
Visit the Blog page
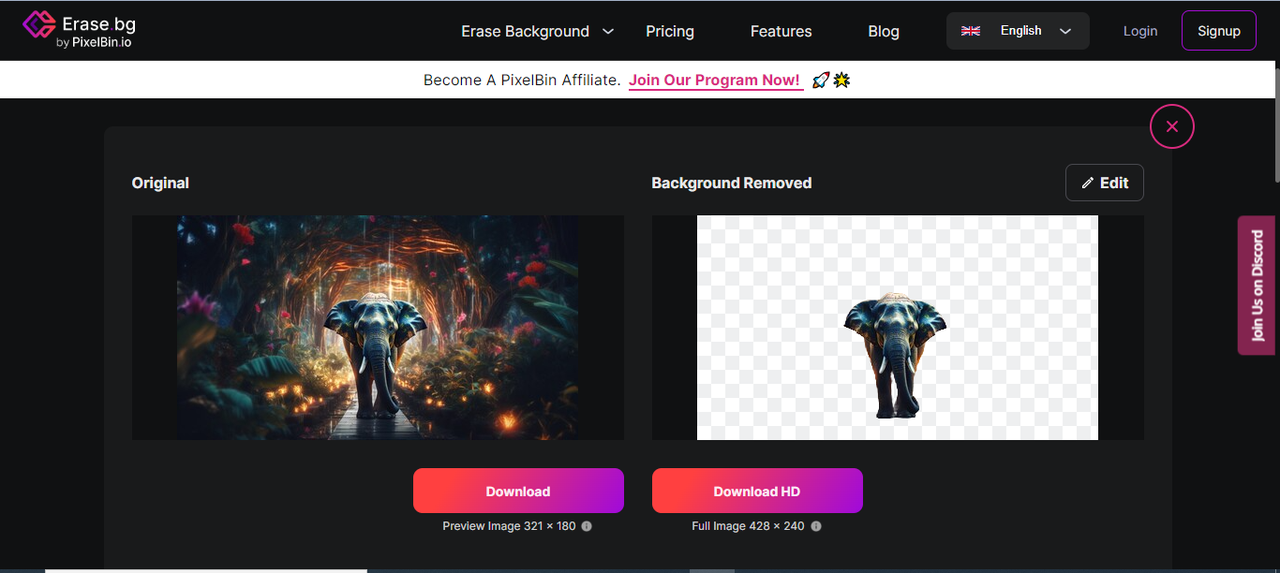coord(883,31)
